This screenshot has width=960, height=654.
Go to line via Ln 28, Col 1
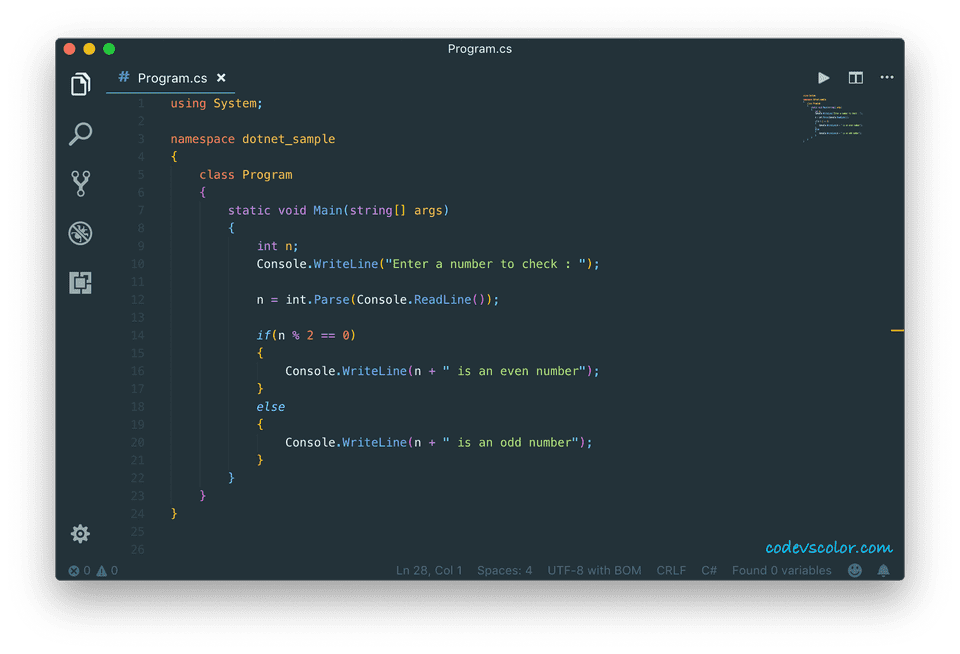click(429, 570)
